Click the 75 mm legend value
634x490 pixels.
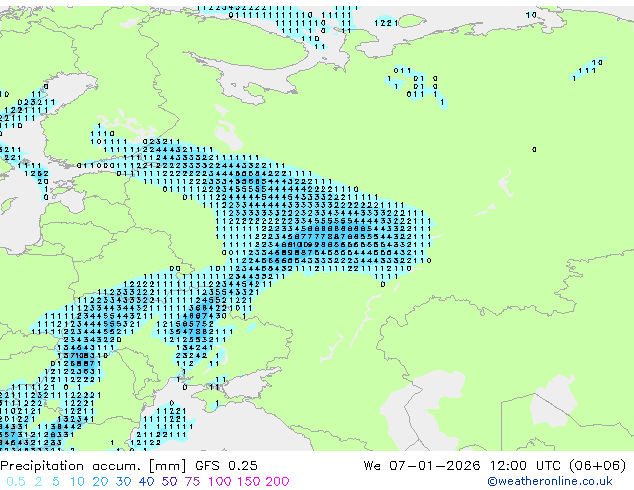(192, 482)
